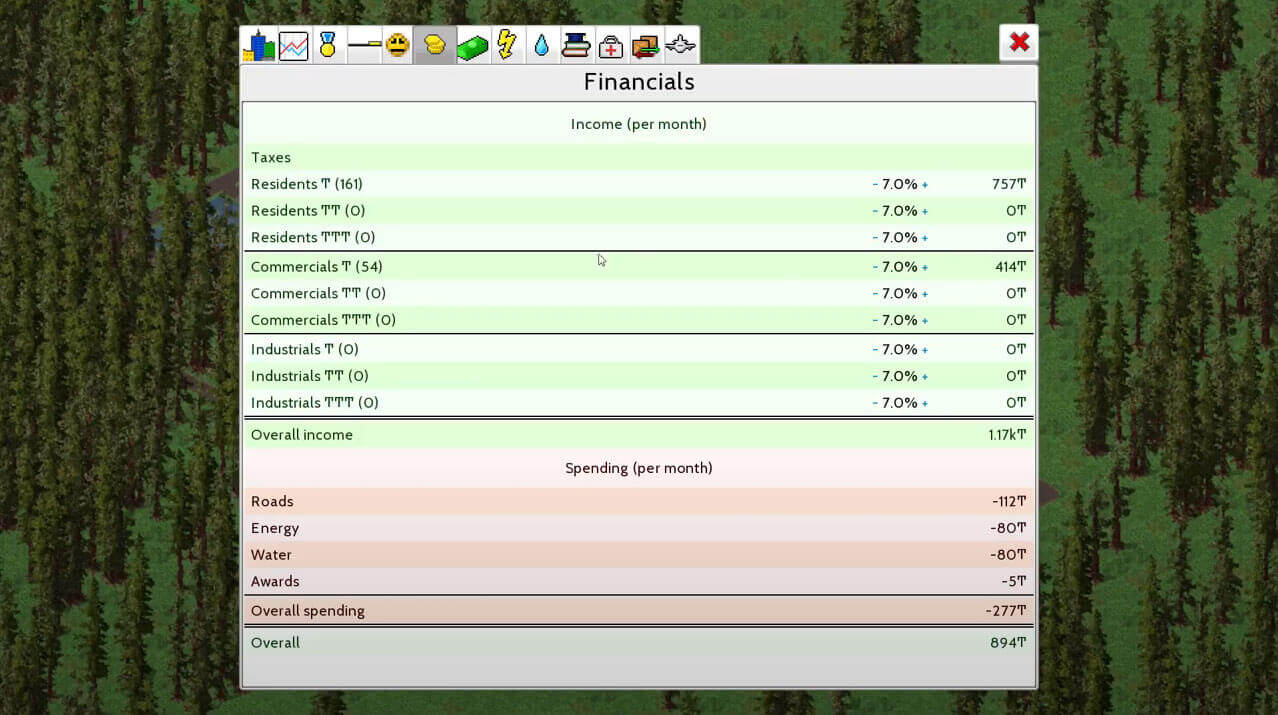Increase Residents TTT tax rate with plus
The width and height of the screenshot is (1278, 715).
pyautogui.click(x=925, y=238)
